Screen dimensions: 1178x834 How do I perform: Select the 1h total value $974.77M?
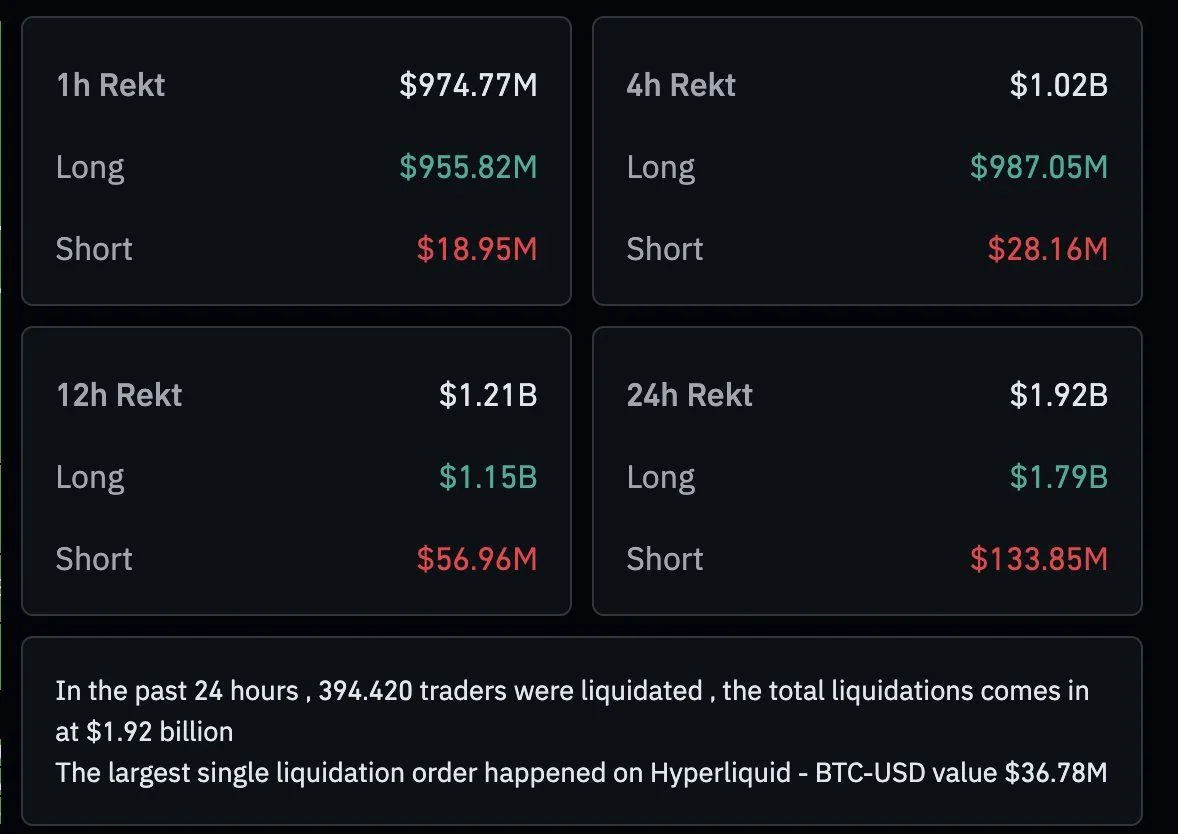pos(468,85)
